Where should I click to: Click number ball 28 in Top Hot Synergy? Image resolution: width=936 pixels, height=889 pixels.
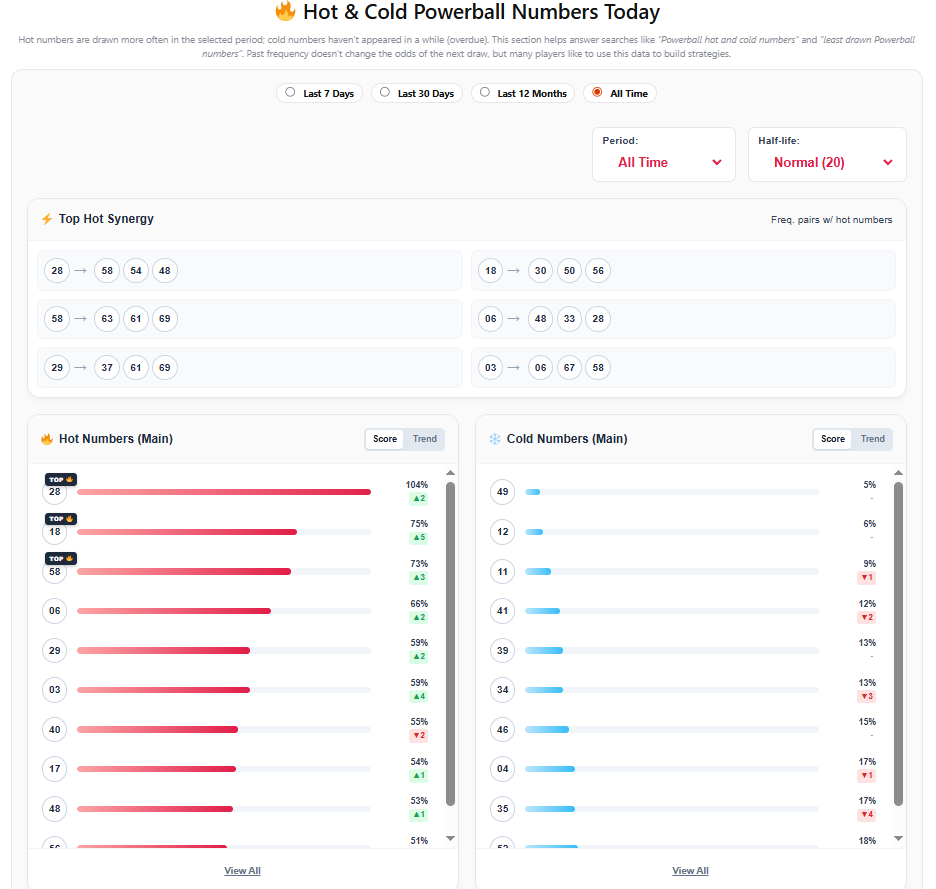[57, 270]
